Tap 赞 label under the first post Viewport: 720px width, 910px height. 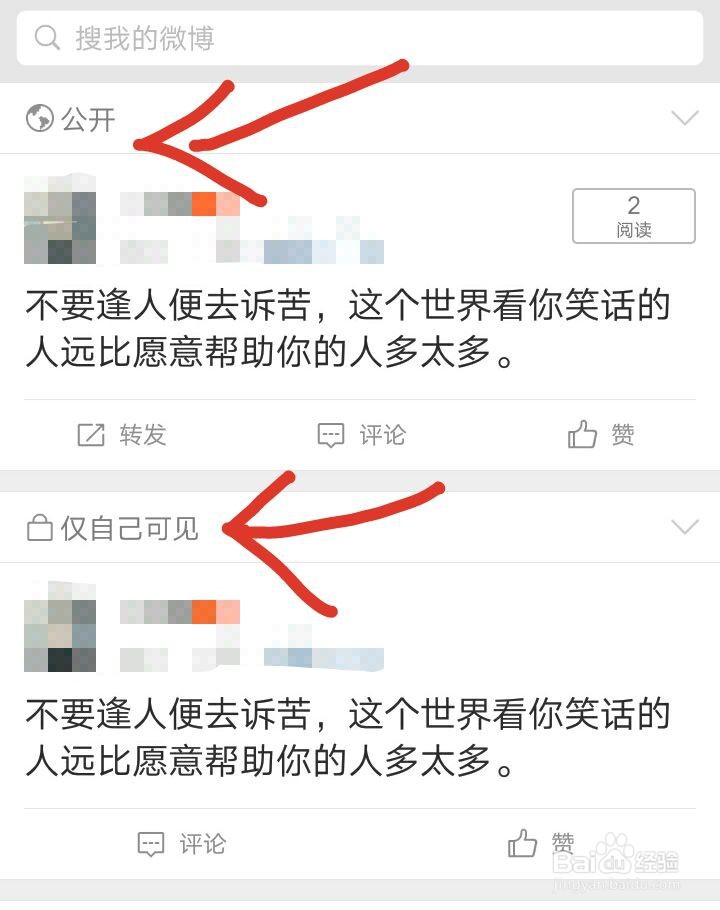(x=623, y=435)
